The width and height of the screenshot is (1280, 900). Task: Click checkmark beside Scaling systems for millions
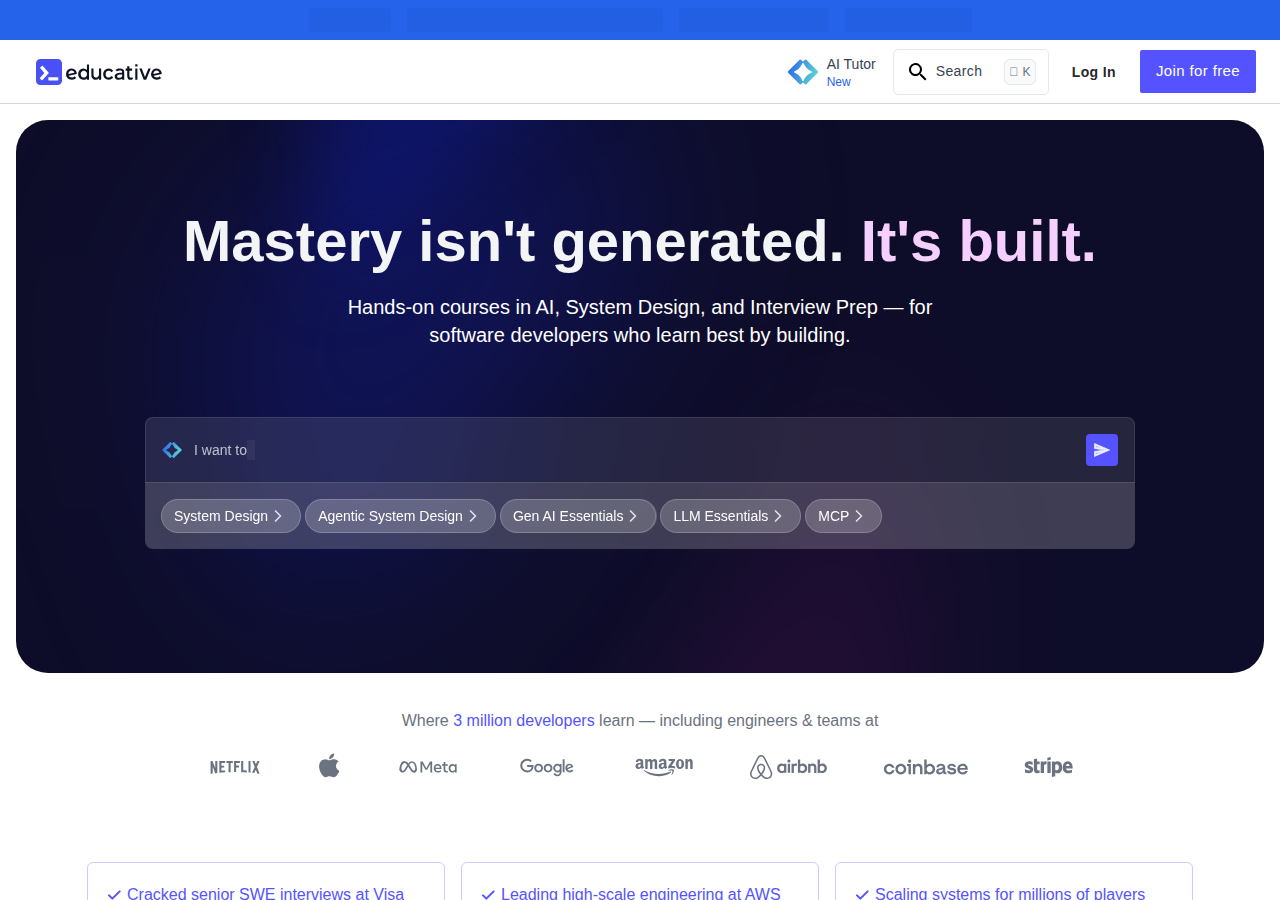coord(862,894)
